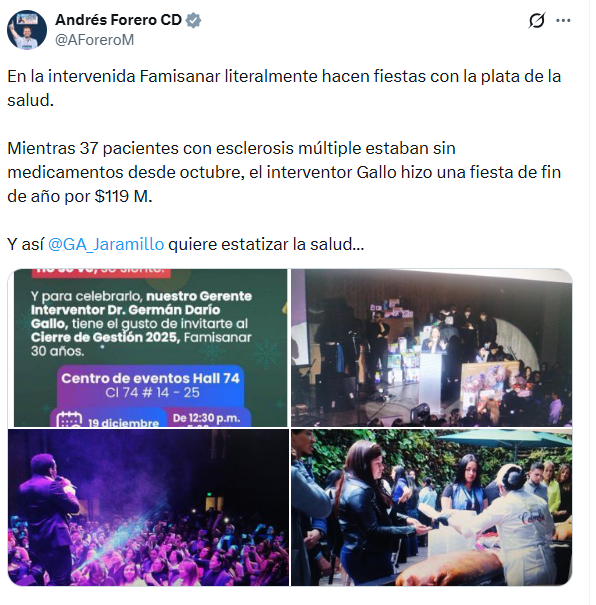Open the three-dot more options menu
The height and width of the screenshot is (605, 596).
point(563,20)
